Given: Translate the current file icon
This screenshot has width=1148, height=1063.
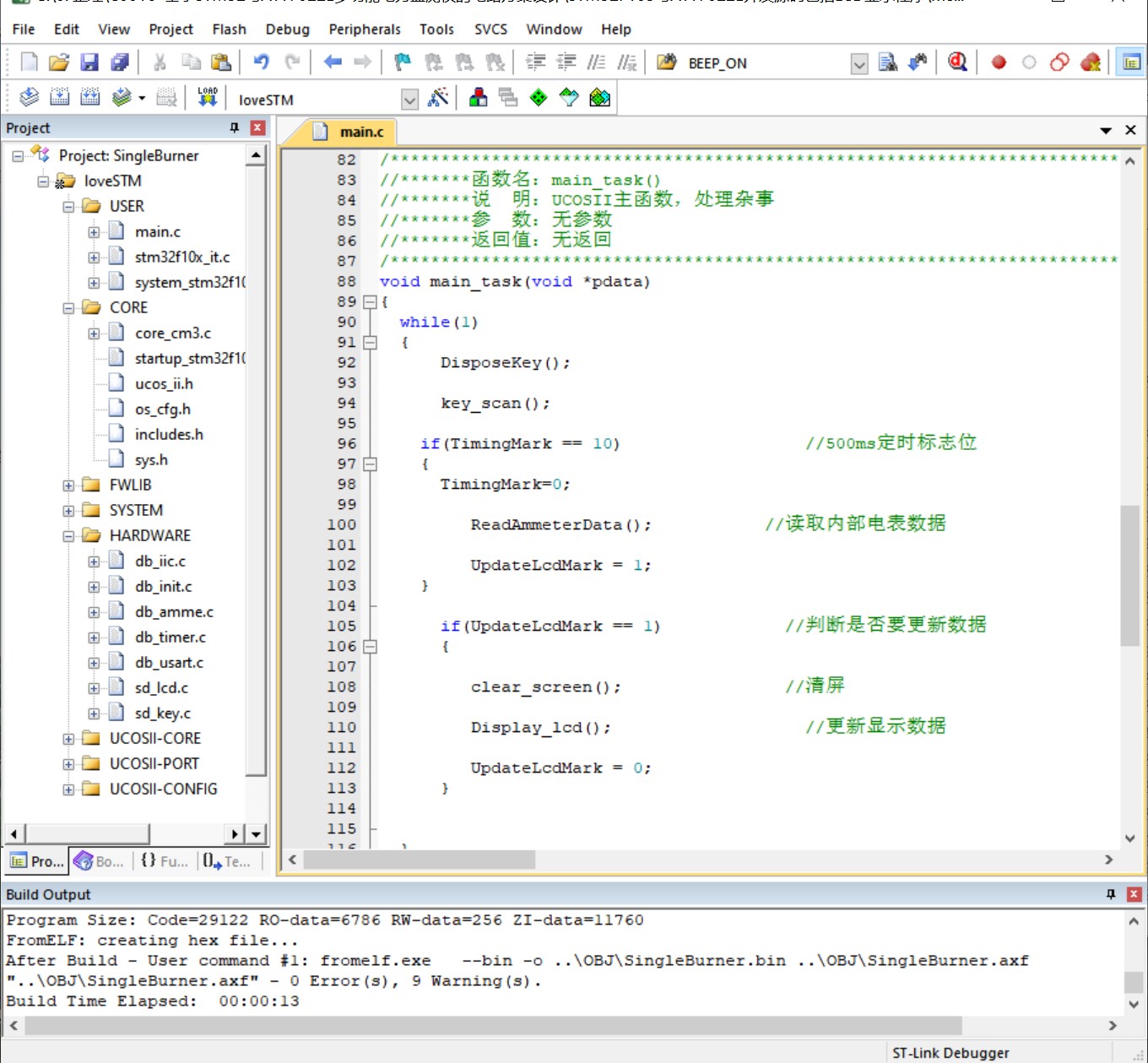Looking at the screenshot, I should point(29,98).
